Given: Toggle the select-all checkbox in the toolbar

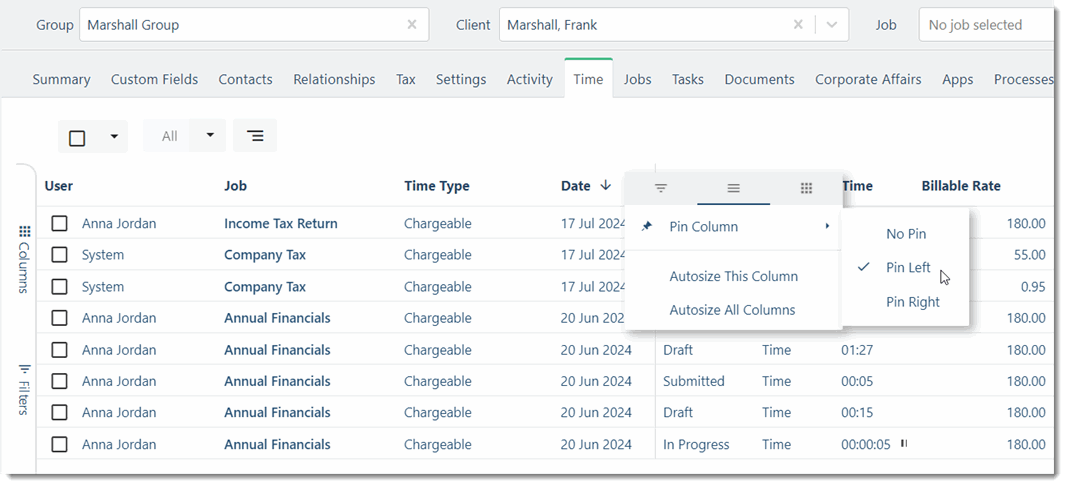Looking at the screenshot, I should [78, 138].
